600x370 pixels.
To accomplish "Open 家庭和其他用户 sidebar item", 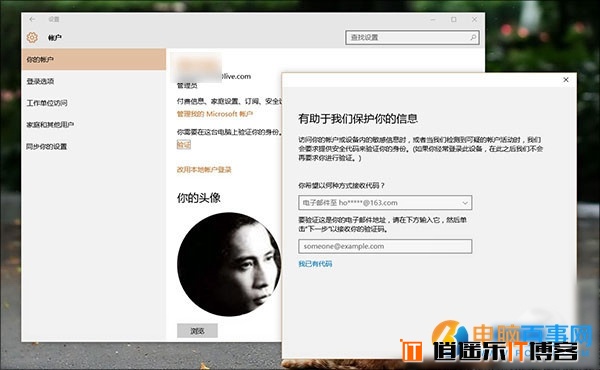I will click(x=94, y=125).
